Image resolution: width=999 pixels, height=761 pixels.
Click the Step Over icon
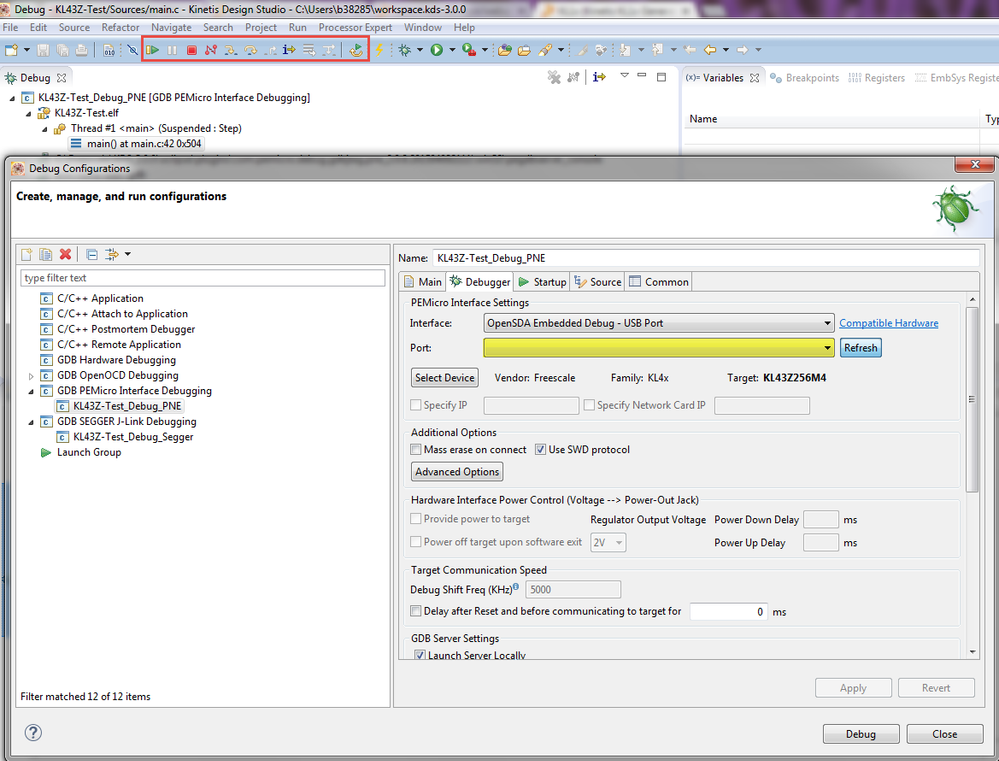(250, 50)
